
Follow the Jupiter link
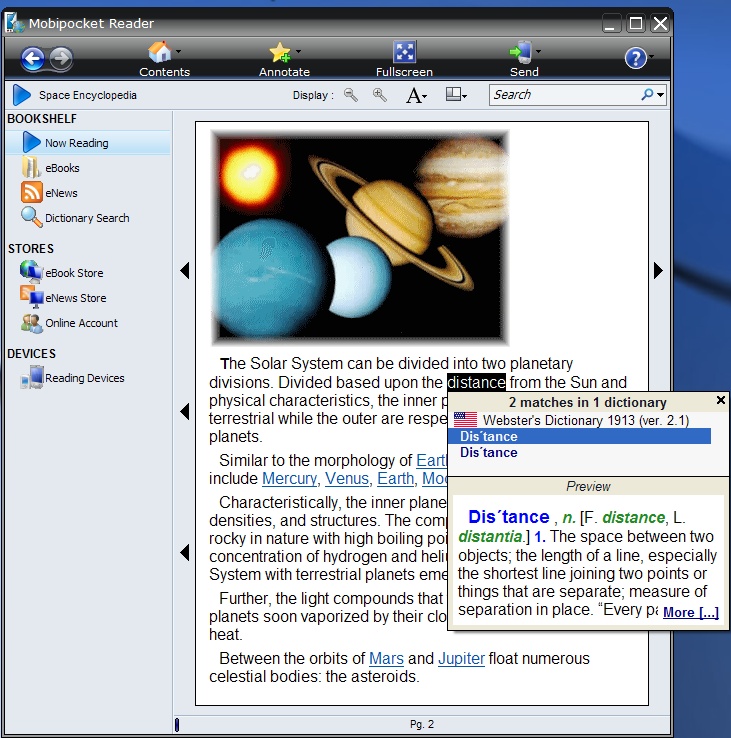461,659
